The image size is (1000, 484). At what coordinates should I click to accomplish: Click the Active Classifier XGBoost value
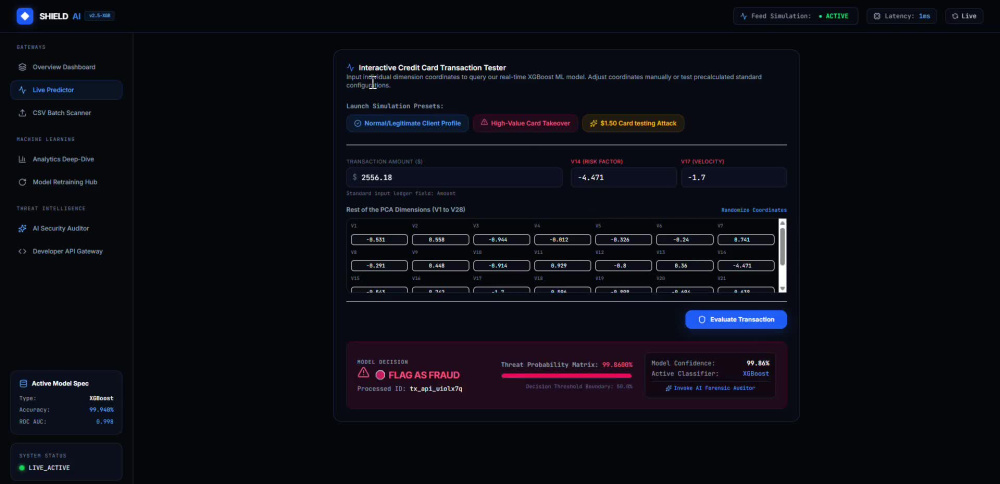click(756, 374)
